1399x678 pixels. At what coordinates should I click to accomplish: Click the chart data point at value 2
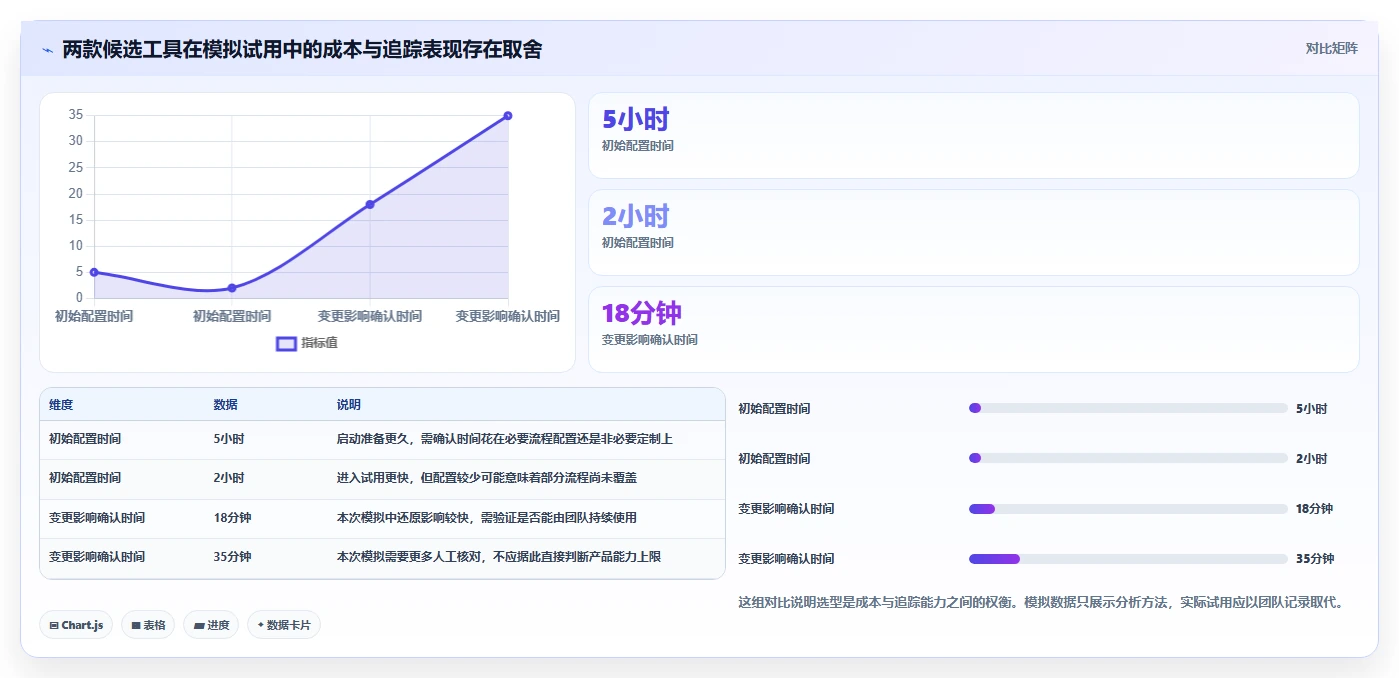(x=232, y=288)
